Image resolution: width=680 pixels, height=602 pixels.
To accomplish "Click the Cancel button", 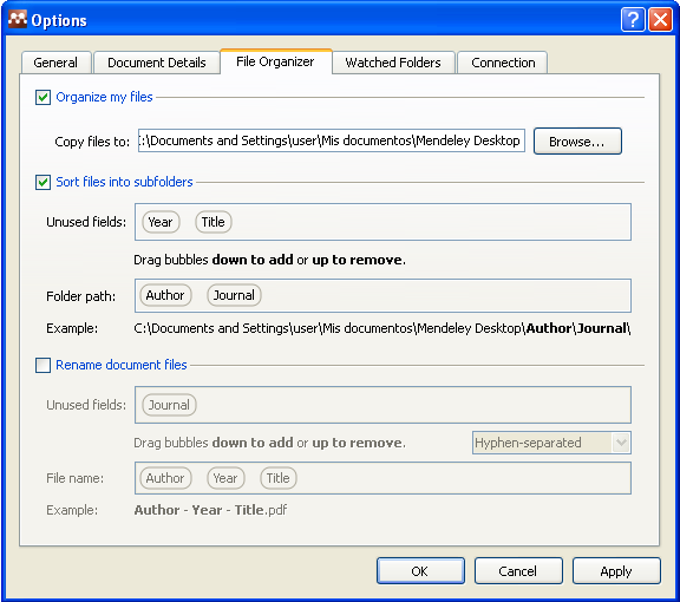I will click(518, 571).
